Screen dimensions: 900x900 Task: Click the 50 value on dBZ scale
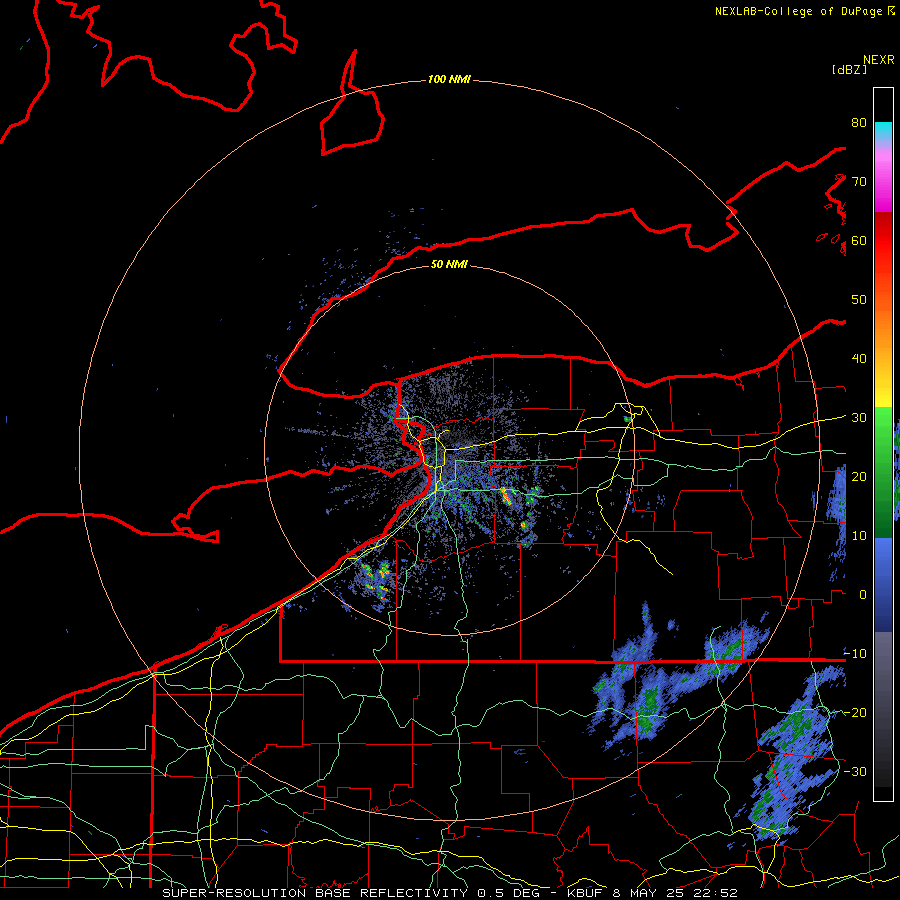coord(859,300)
